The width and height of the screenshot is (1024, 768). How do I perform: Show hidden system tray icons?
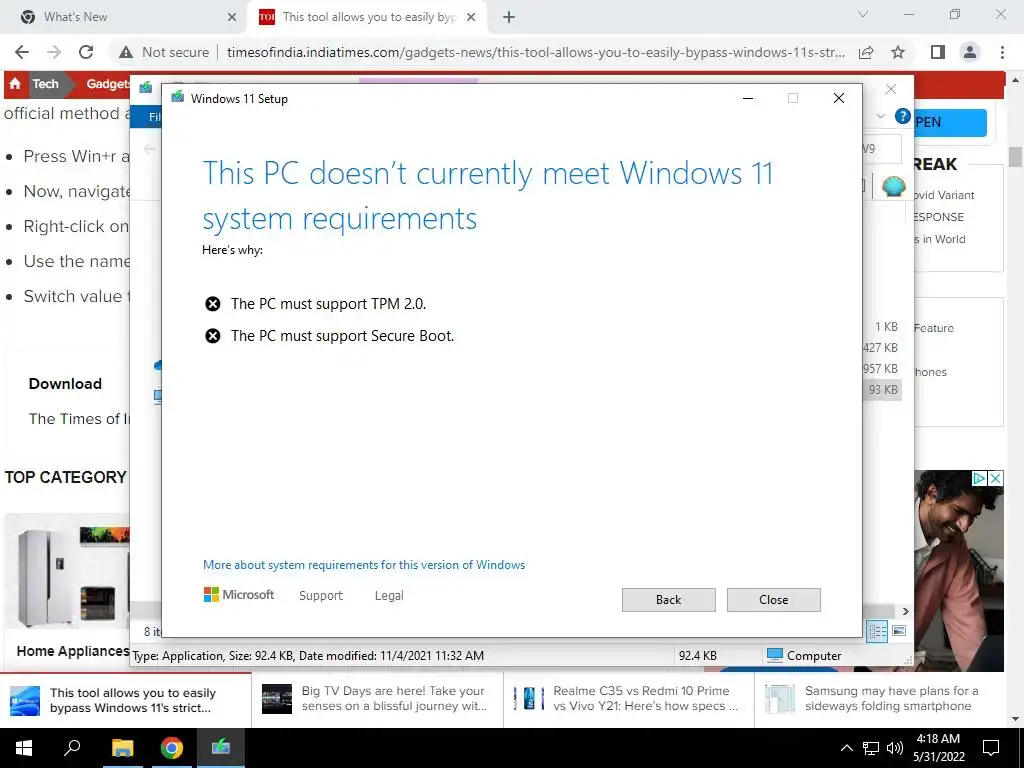coord(846,748)
